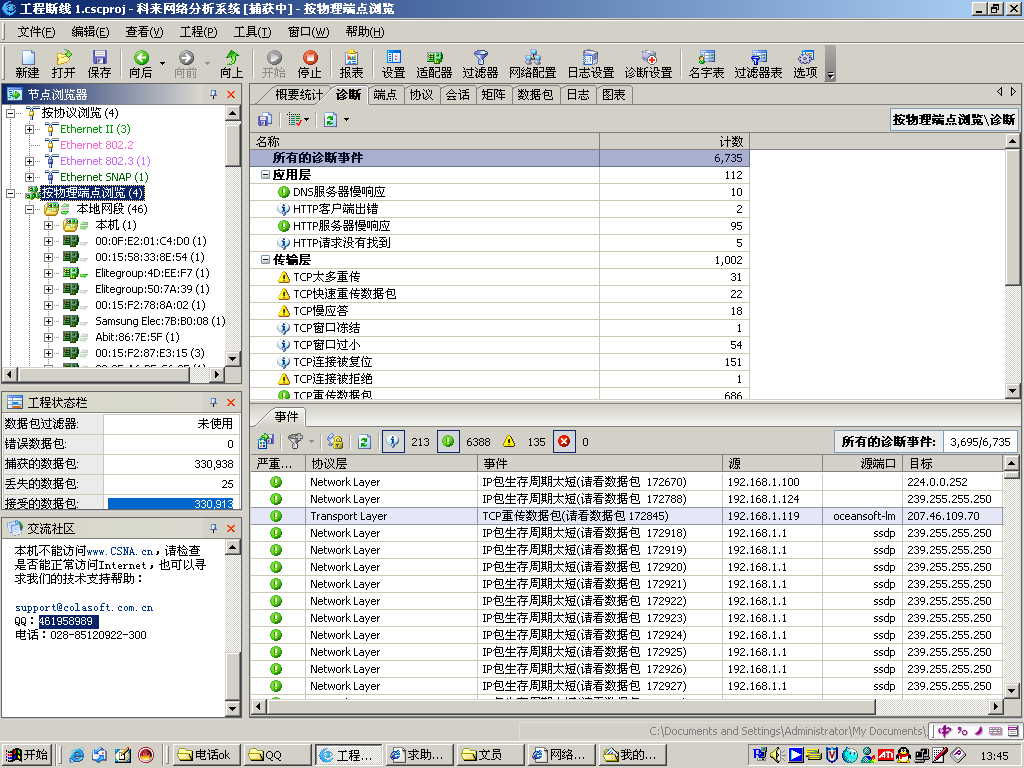The height and width of the screenshot is (768, 1024).
Task: Open 诊断设置 diagnosis settings icon
Action: tap(648, 63)
